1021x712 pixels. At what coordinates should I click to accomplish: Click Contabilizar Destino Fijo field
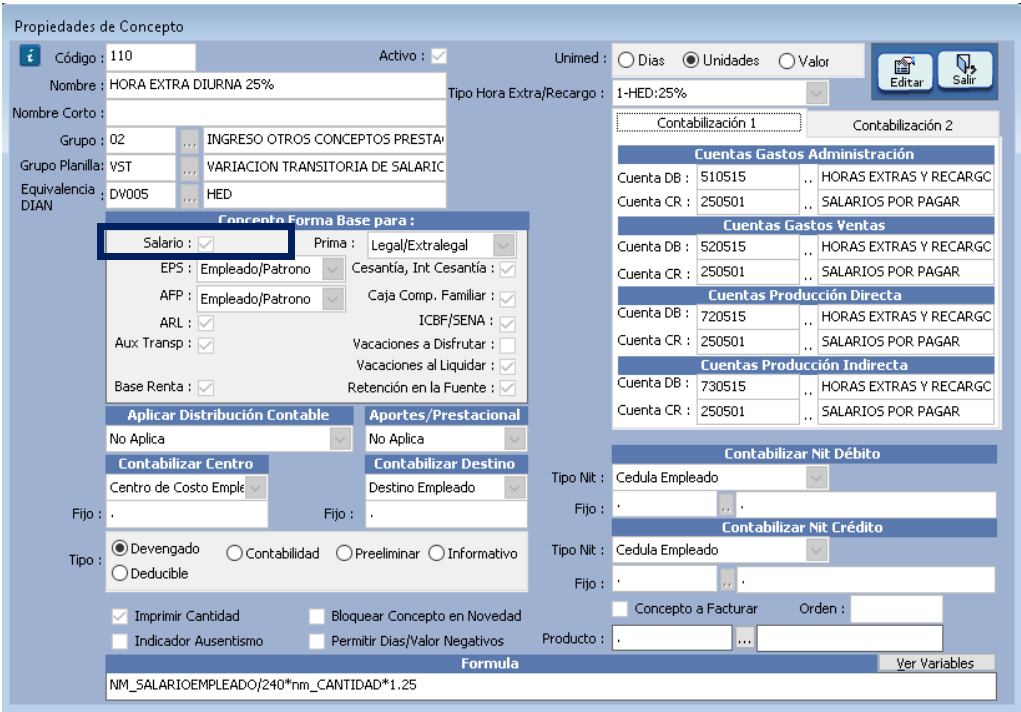click(446, 514)
